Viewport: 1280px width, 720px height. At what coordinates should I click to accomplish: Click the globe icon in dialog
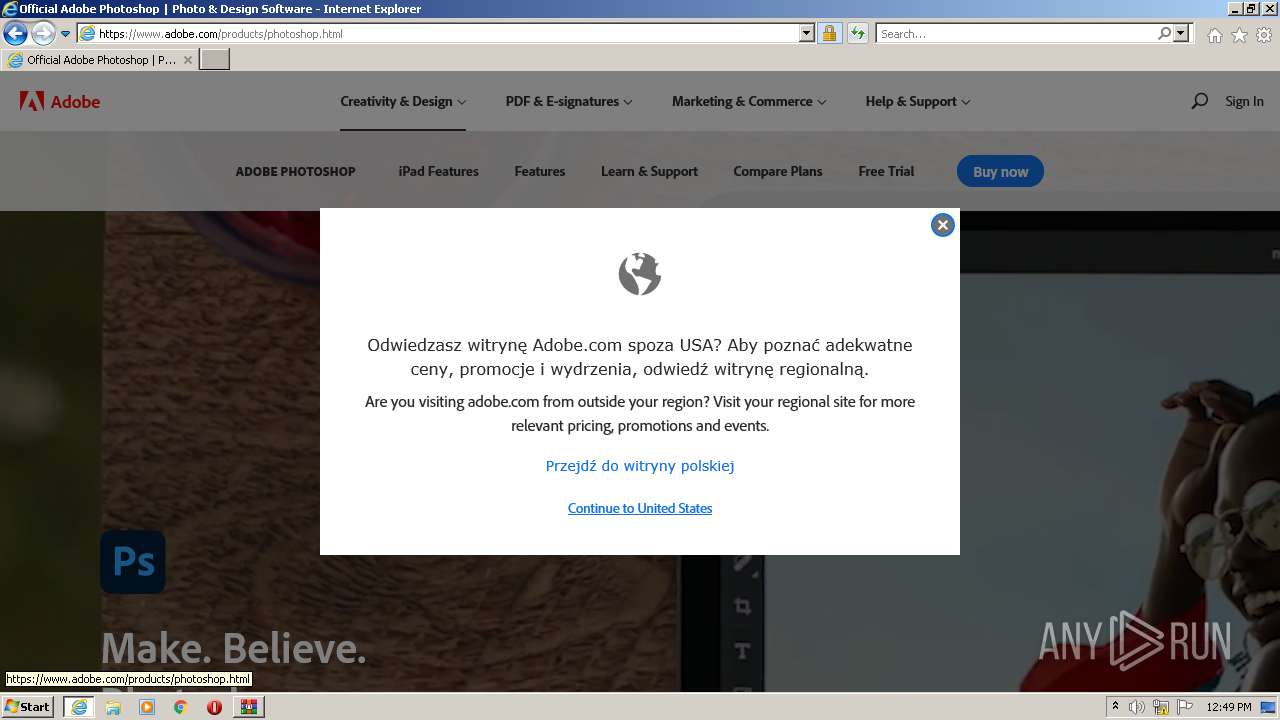(640, 274)
